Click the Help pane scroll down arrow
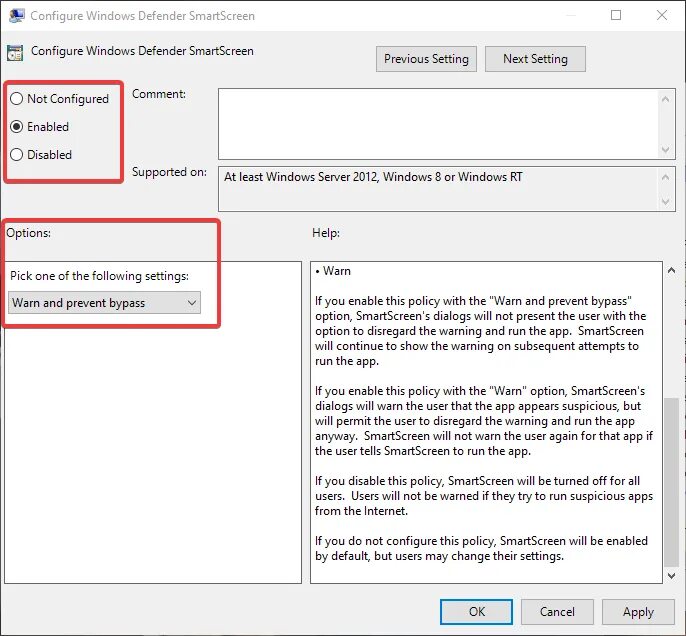Image resolution: width=686 pixels, height=636 pixels. coord(672,576)
